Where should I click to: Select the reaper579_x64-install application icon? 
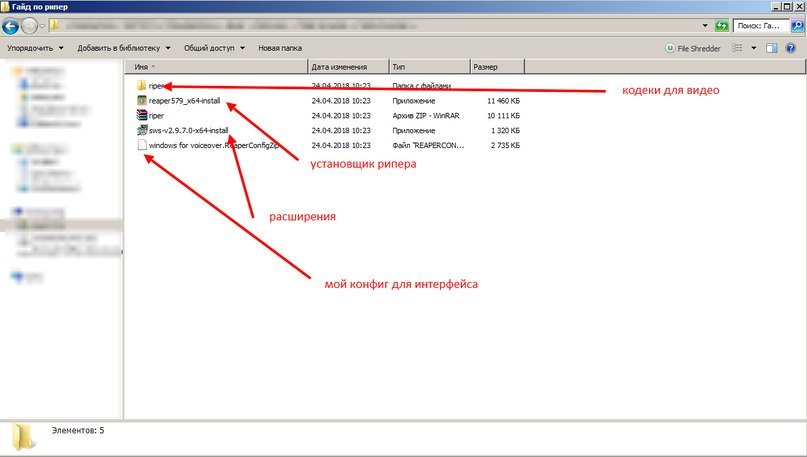click(x=141, y=101)
